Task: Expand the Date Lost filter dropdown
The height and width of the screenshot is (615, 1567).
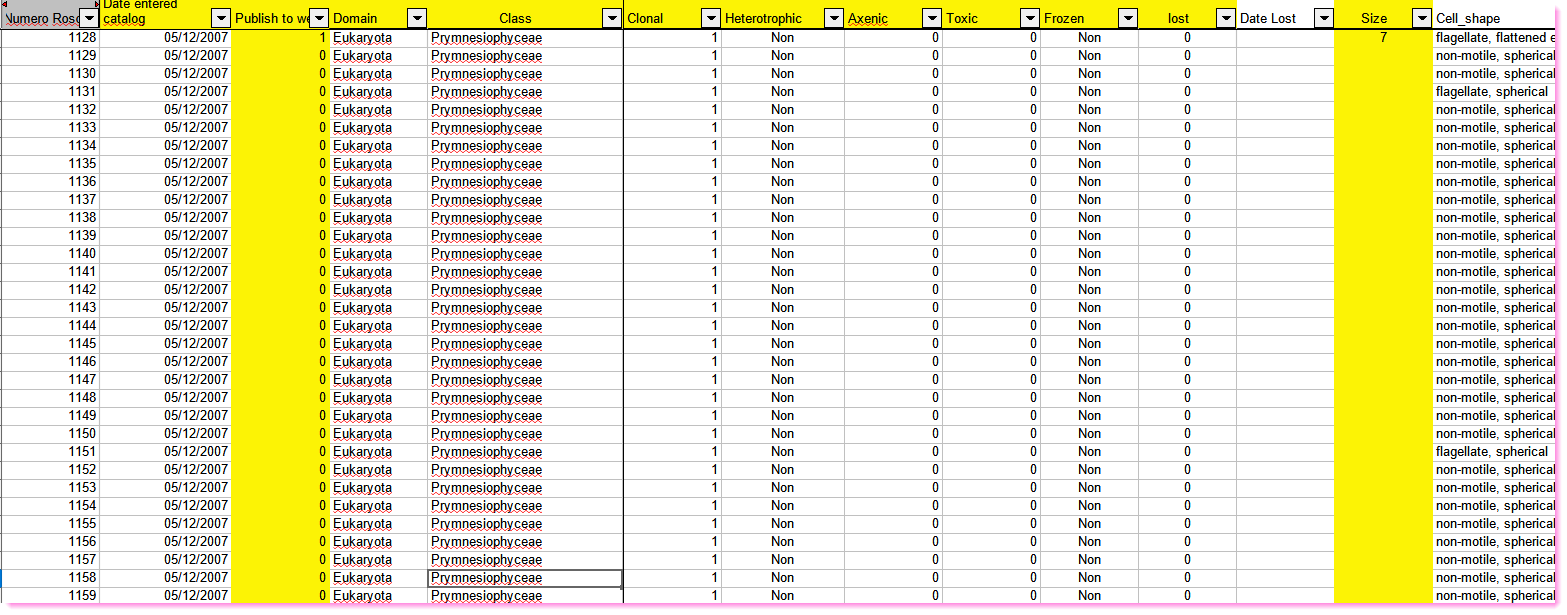Action: click(1323, 19)
